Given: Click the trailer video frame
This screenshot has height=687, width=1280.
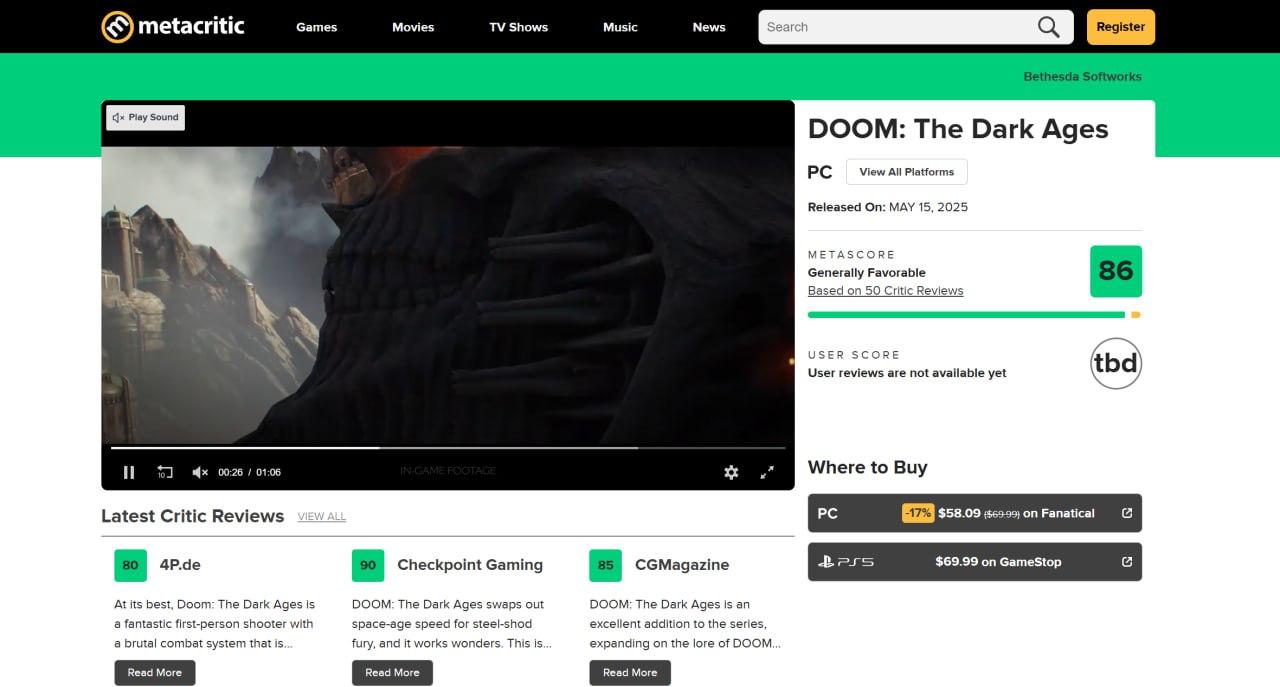Looking at the screenshot, I should pos(448,295).
